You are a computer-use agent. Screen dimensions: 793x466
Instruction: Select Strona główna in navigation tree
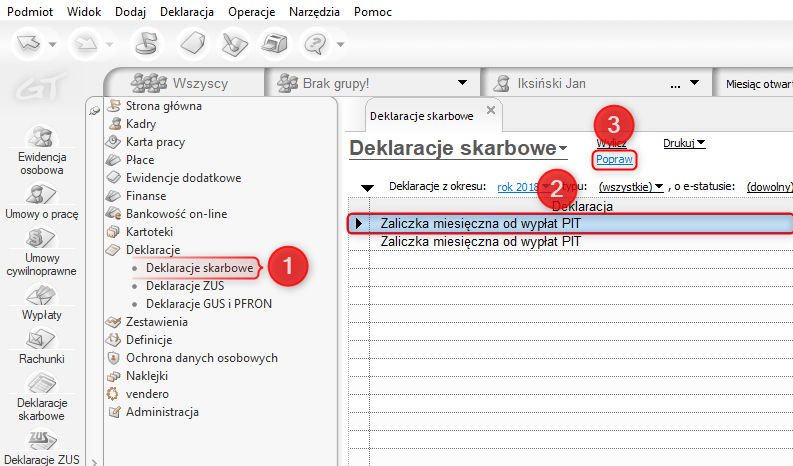click(x=163, y=106)
